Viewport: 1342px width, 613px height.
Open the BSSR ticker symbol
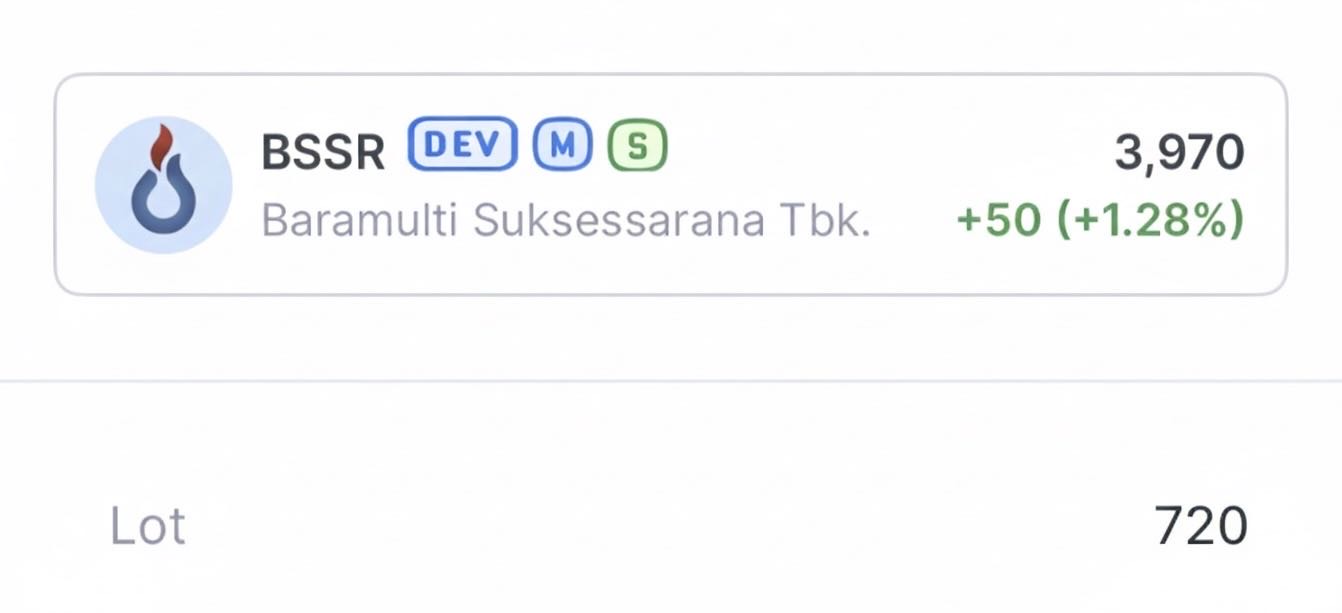click(323, 153)
